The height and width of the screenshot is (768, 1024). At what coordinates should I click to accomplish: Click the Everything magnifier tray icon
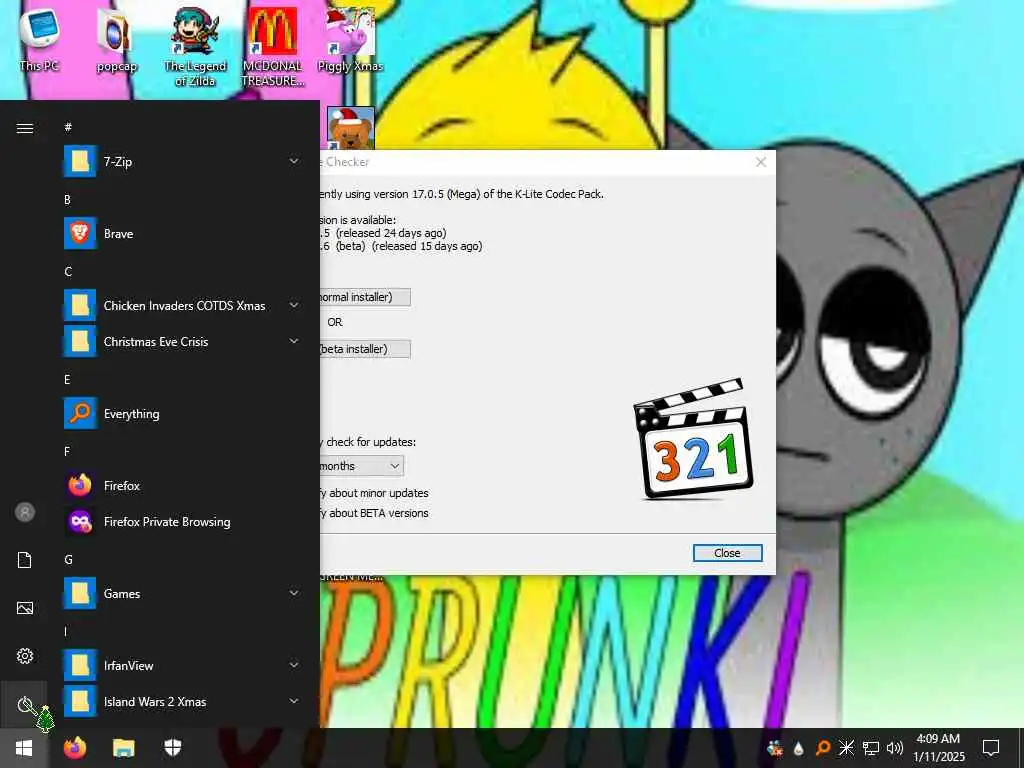point(822,748)
